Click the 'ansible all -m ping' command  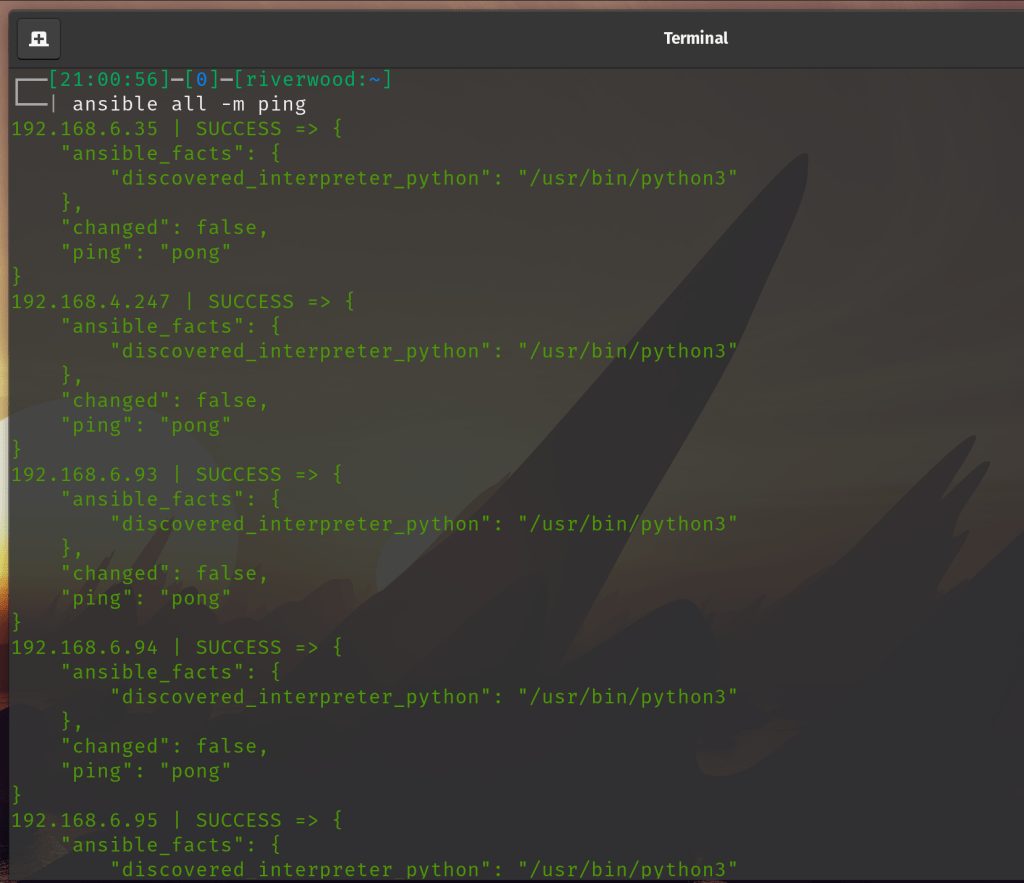[x=189, y=104]
